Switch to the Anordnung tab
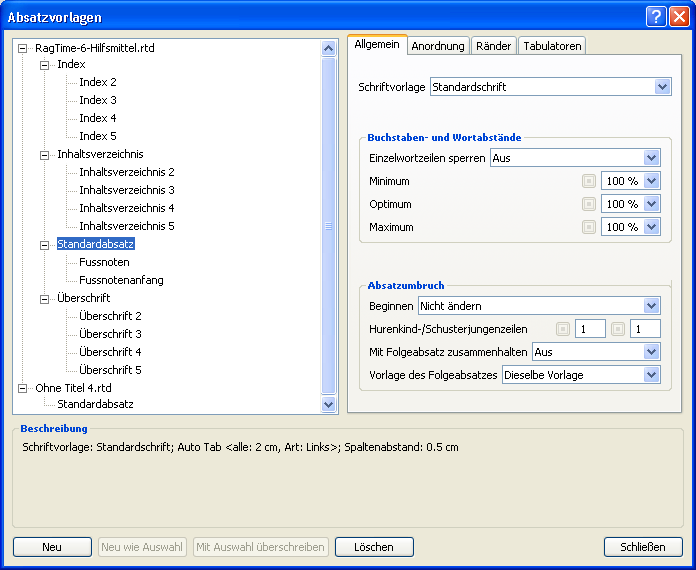Image resolution: width=696 pixels, height=570 pixels. [438, 46]
